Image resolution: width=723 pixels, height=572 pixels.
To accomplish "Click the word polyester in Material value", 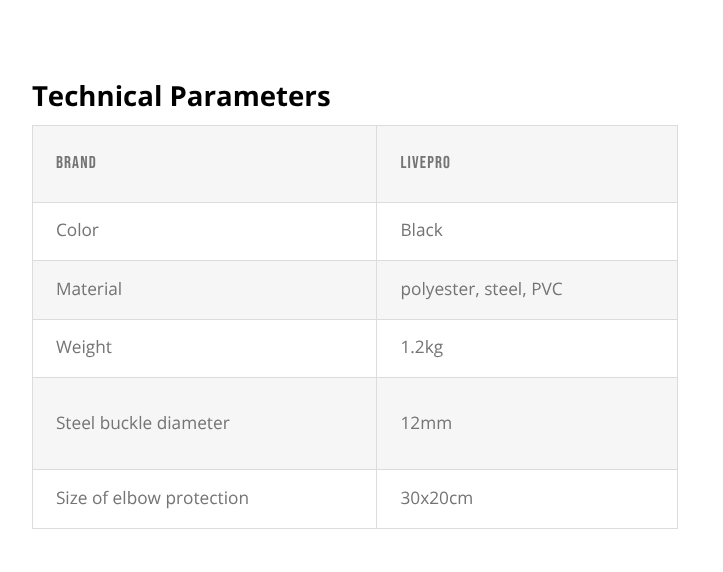I will point(439,289).
